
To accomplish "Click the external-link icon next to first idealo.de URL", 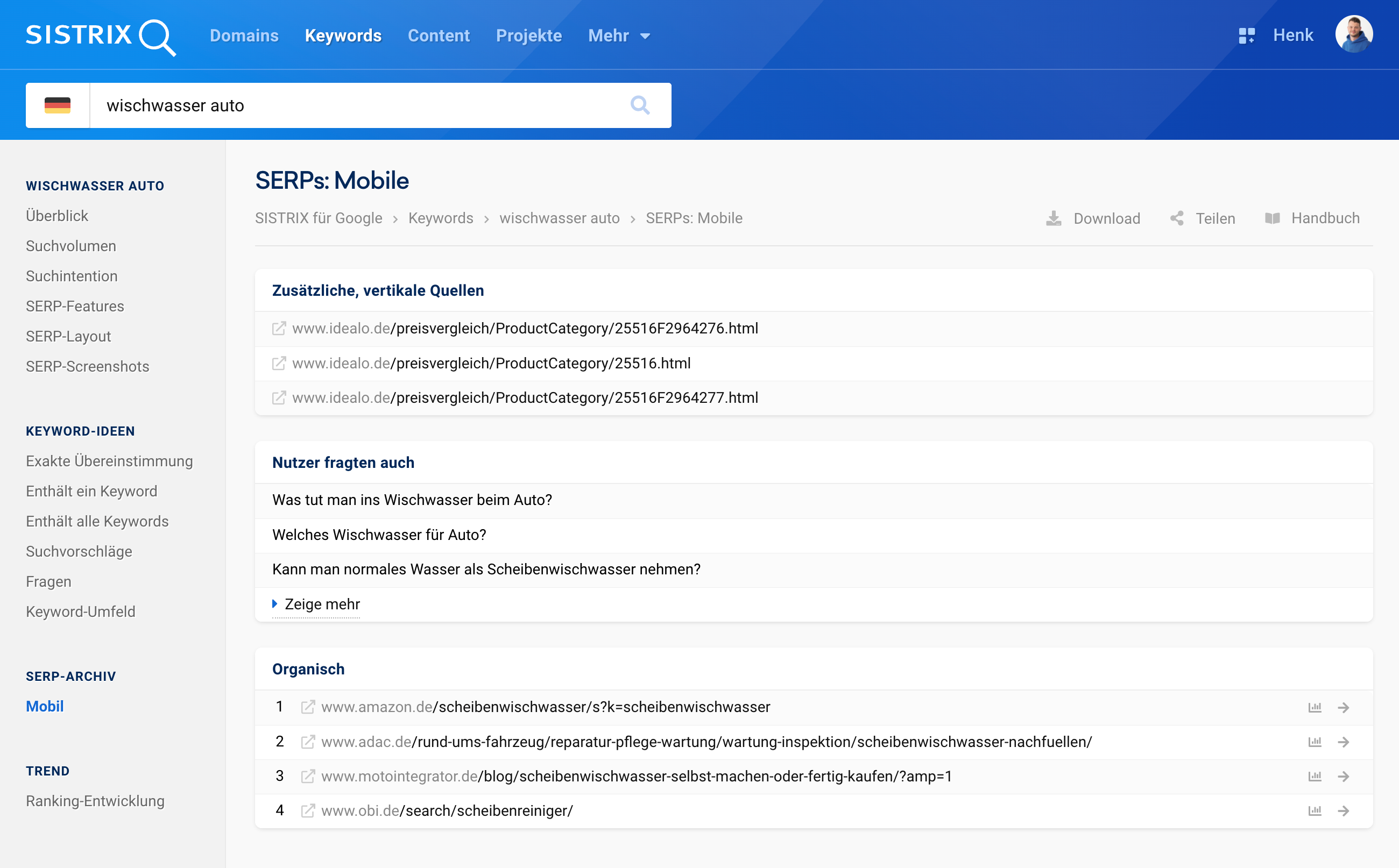I will 279,329.
